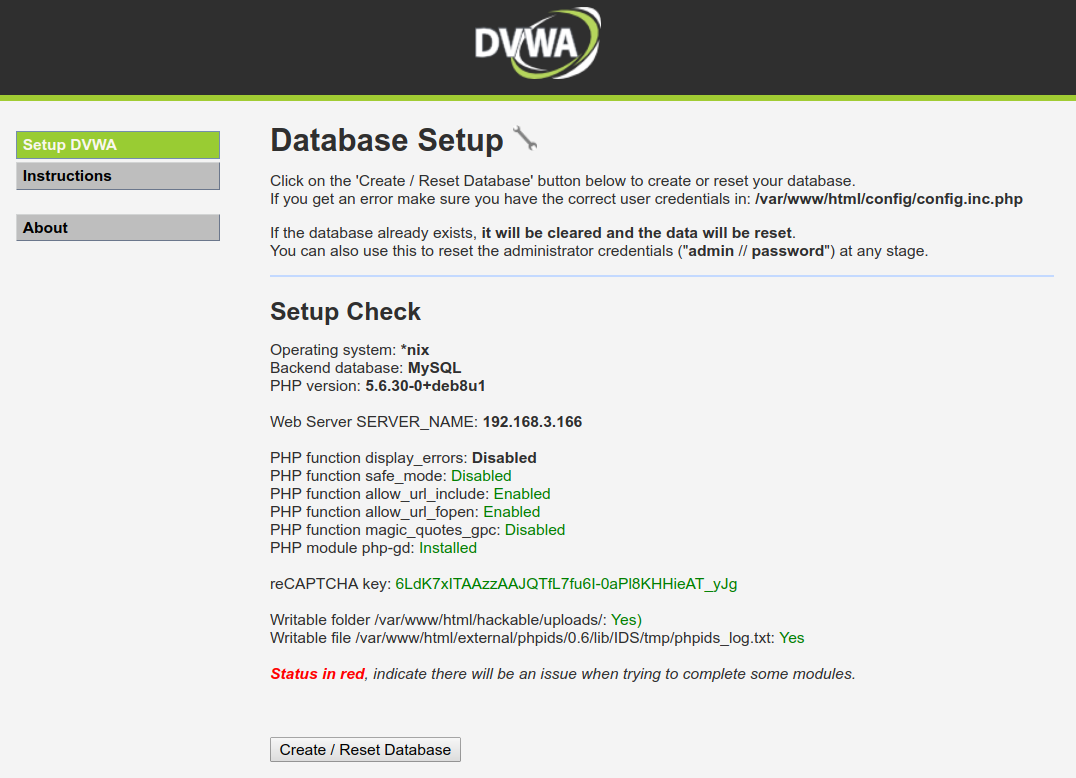Click the uploads folder writable Yes status

(x=626, y=620)
